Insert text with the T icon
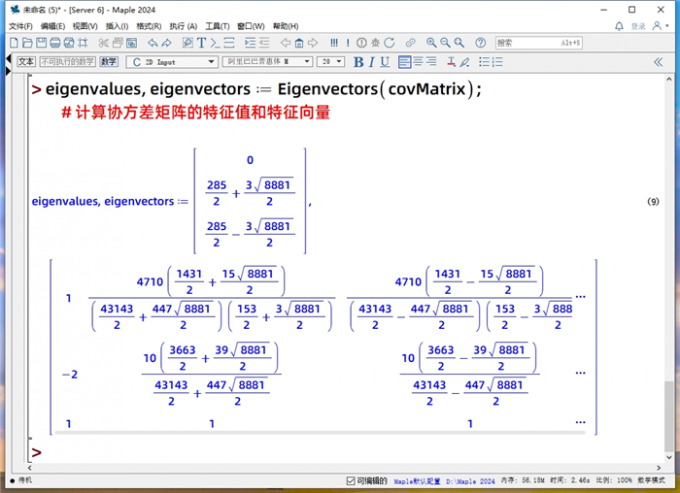 [x=201, y=42]
